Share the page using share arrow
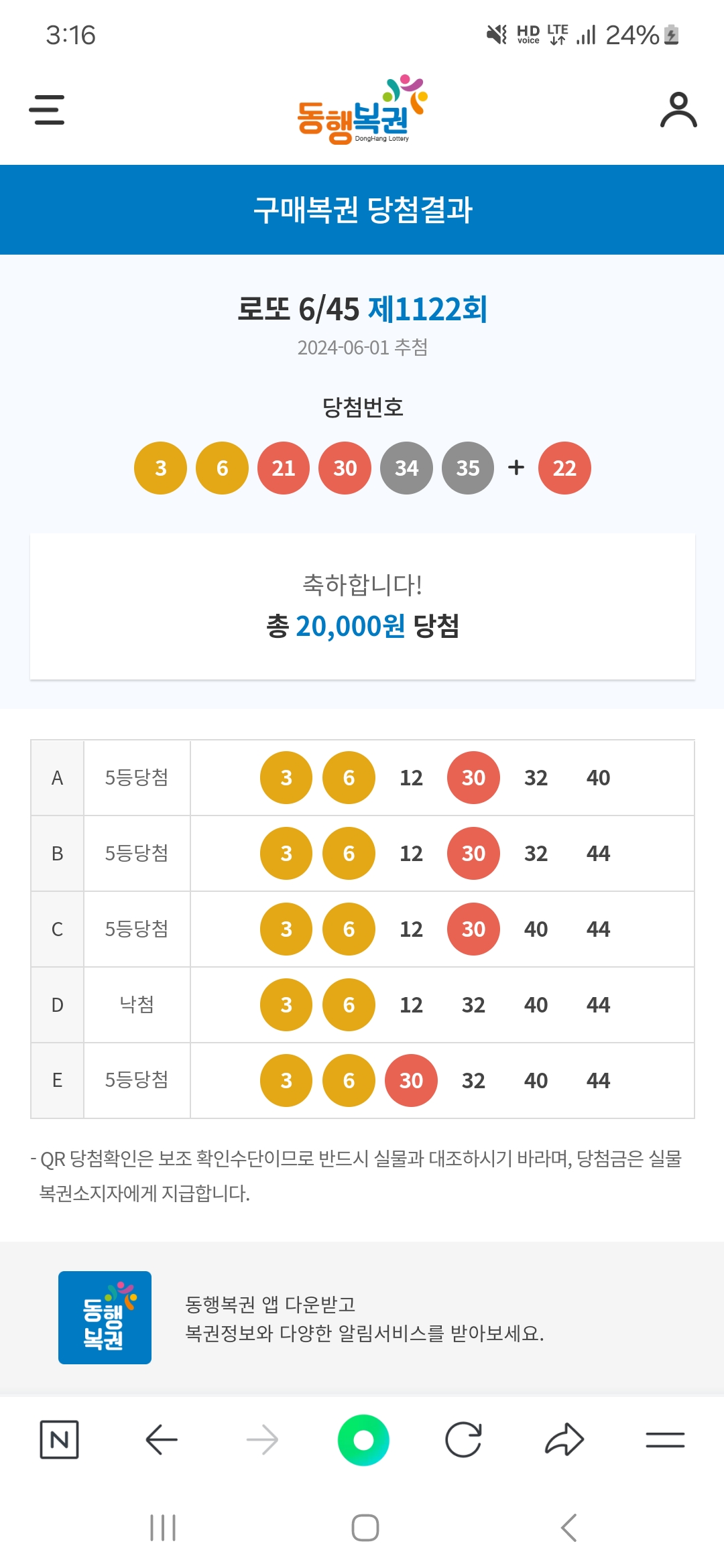This screenshot has height=1568, width=724. click(564, 1439)
